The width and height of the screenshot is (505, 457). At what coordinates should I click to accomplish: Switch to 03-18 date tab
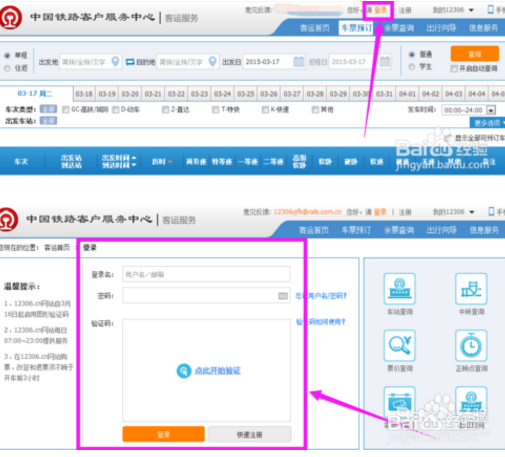(x=84, y=94)
